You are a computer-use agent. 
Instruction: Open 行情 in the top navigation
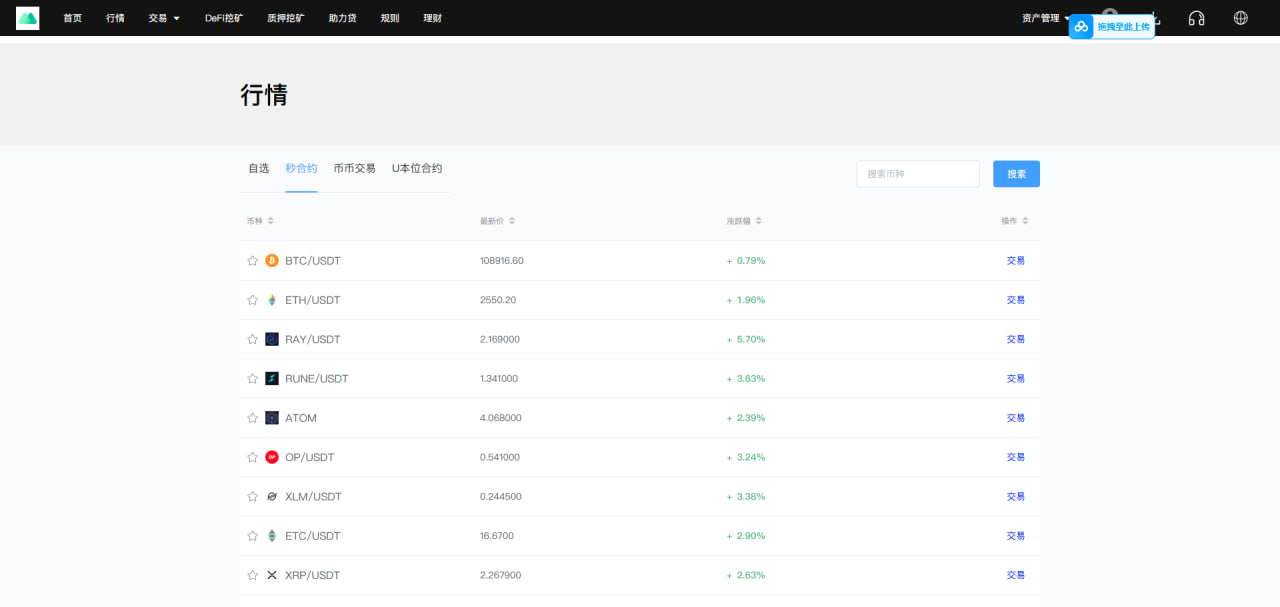click(x=116, y=18)
